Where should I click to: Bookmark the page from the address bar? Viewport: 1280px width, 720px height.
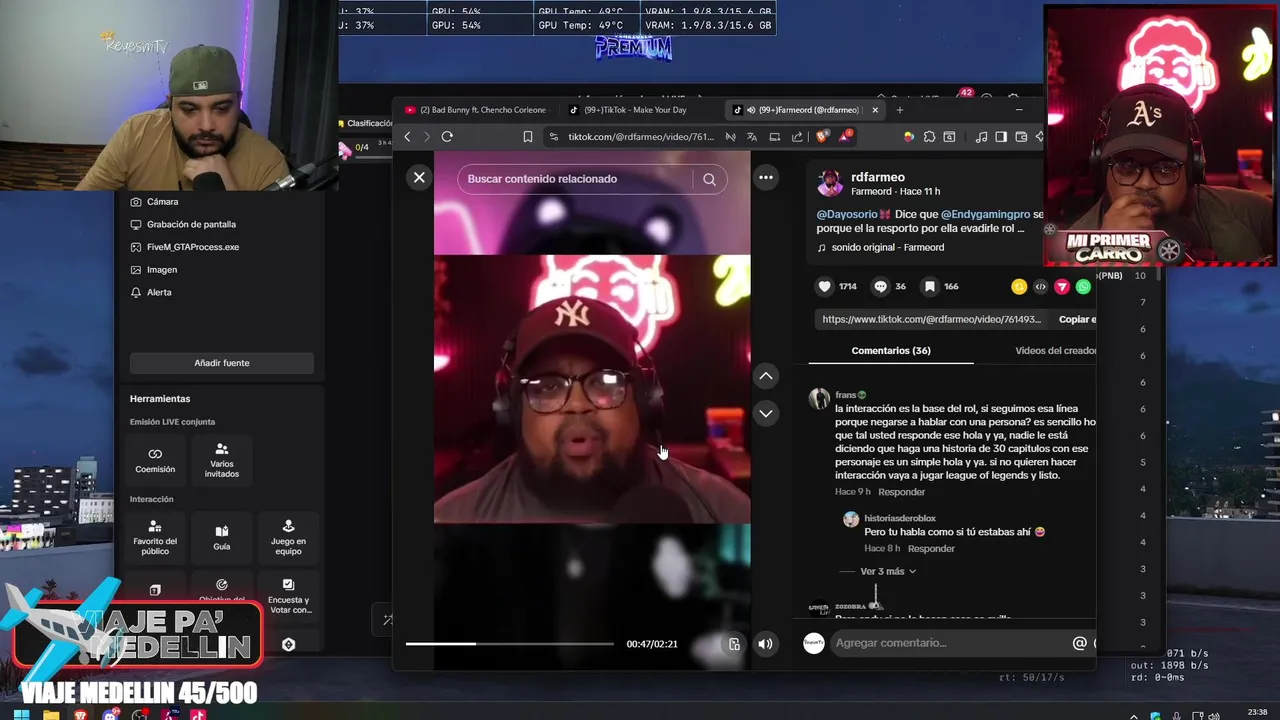(528, 137)
